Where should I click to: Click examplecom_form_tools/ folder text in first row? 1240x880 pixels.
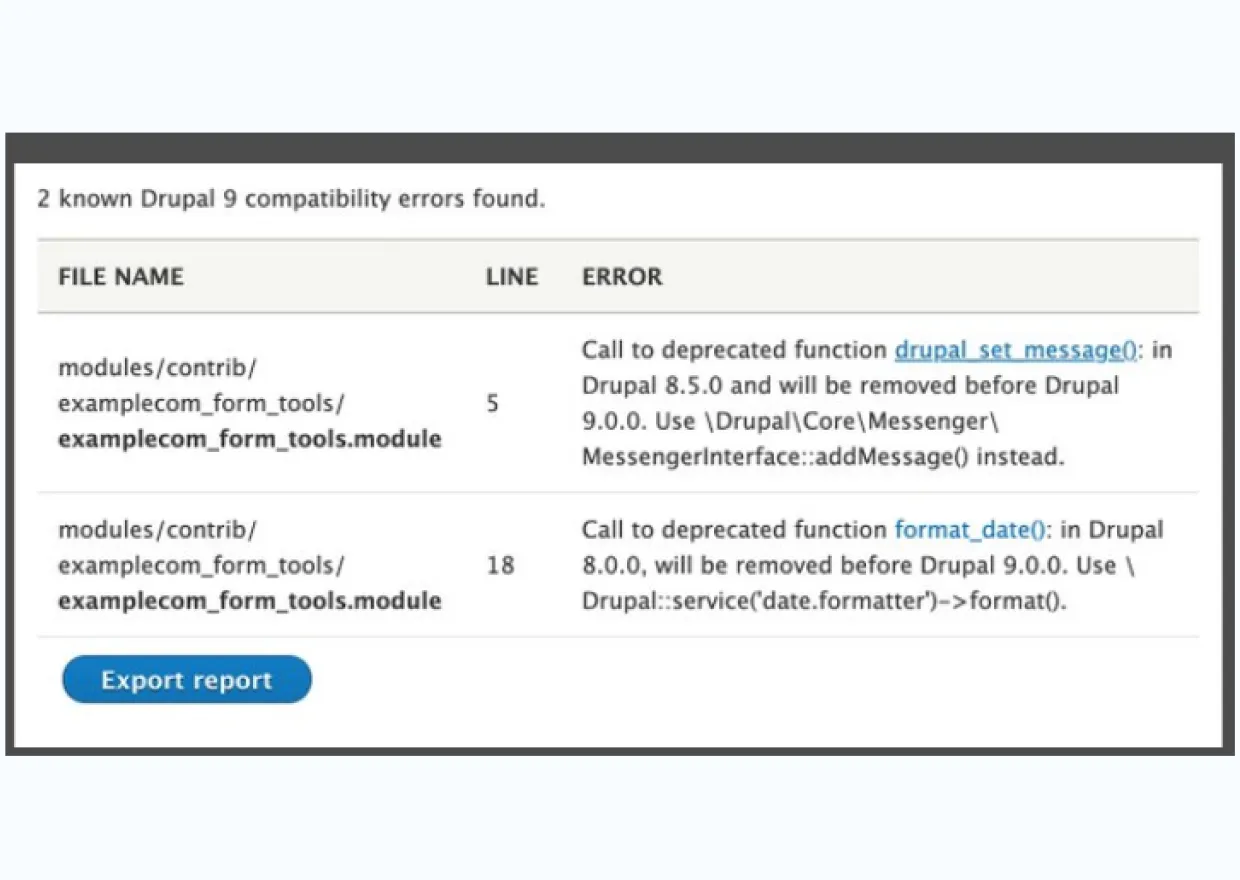201,404
